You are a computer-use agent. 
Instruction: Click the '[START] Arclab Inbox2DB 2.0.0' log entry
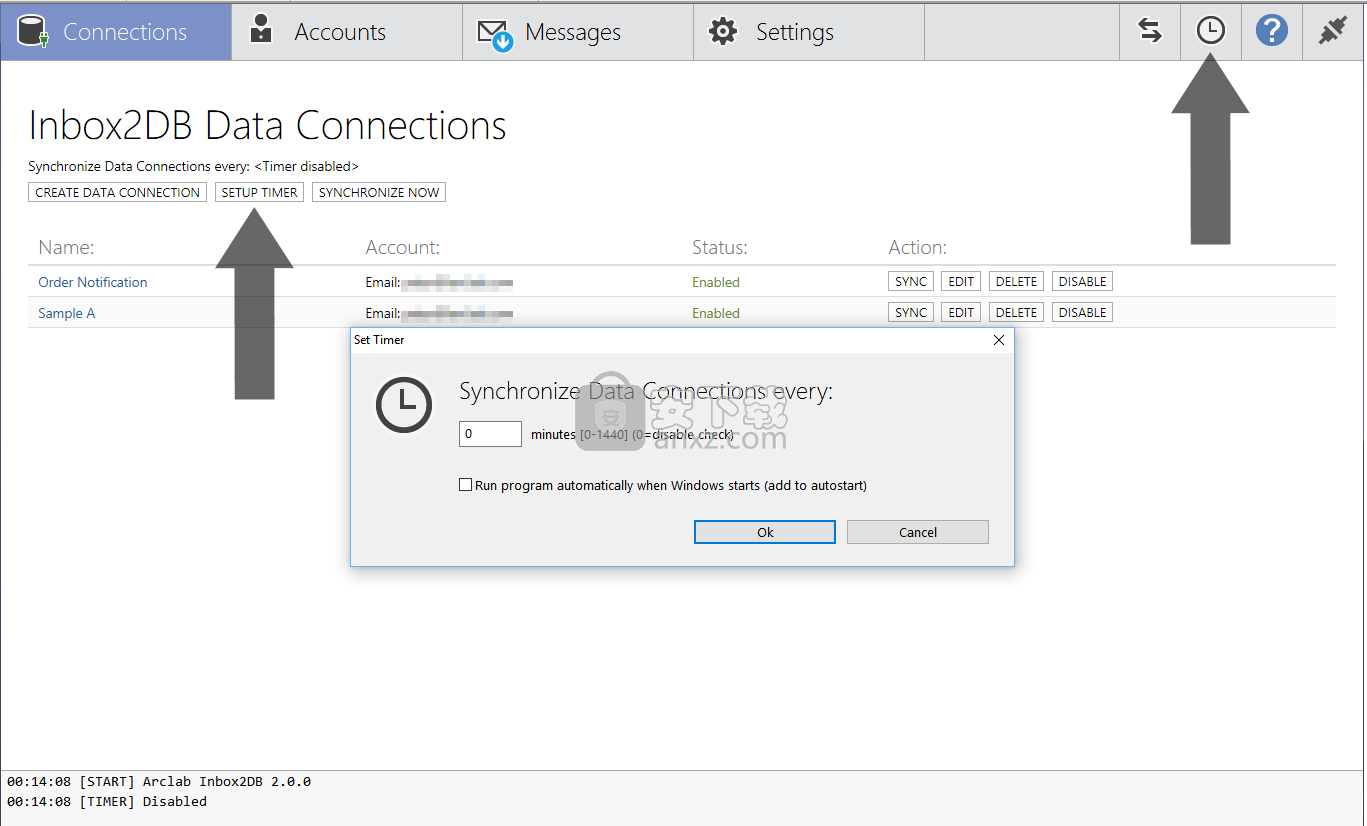(159, 781)
